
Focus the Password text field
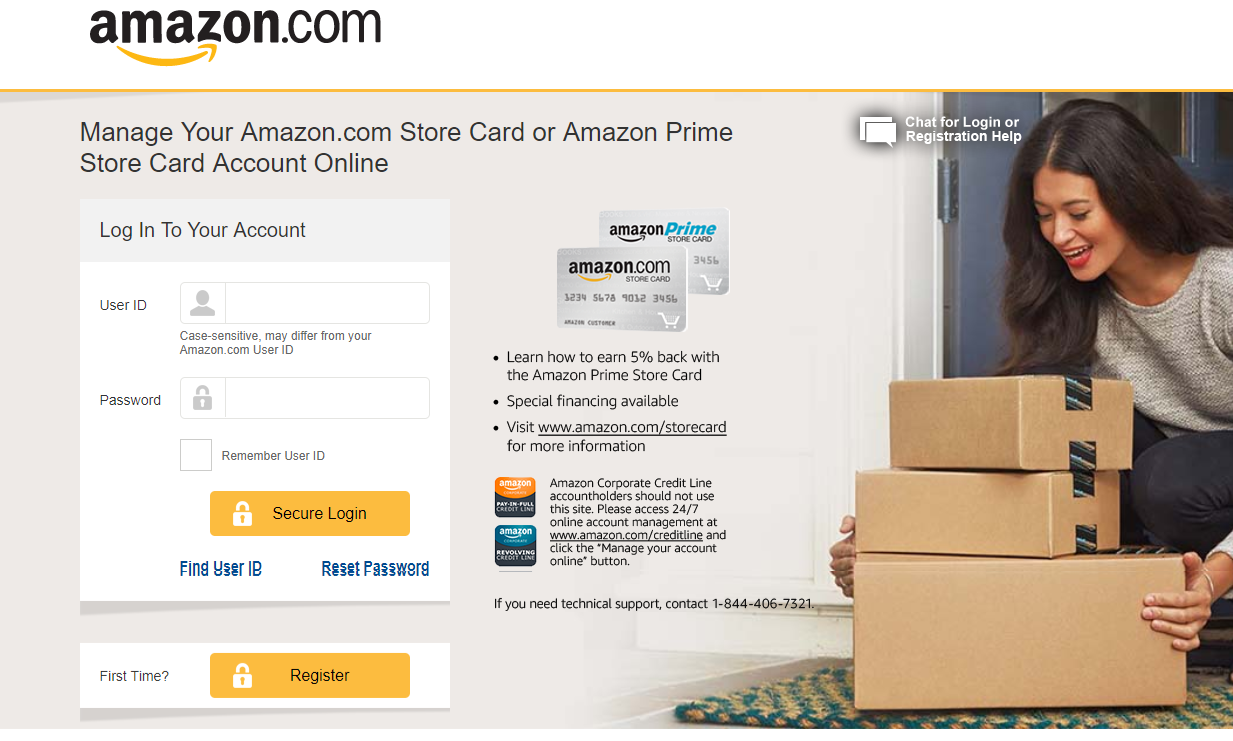point(327,398)
